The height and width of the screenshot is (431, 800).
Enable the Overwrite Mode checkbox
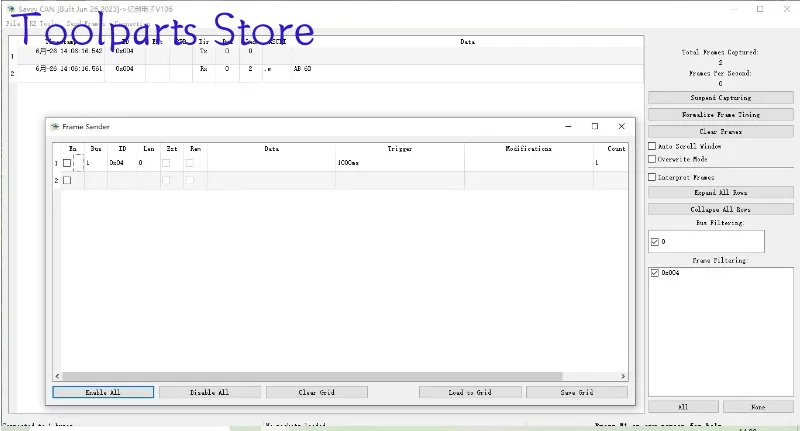coord(652,159)
